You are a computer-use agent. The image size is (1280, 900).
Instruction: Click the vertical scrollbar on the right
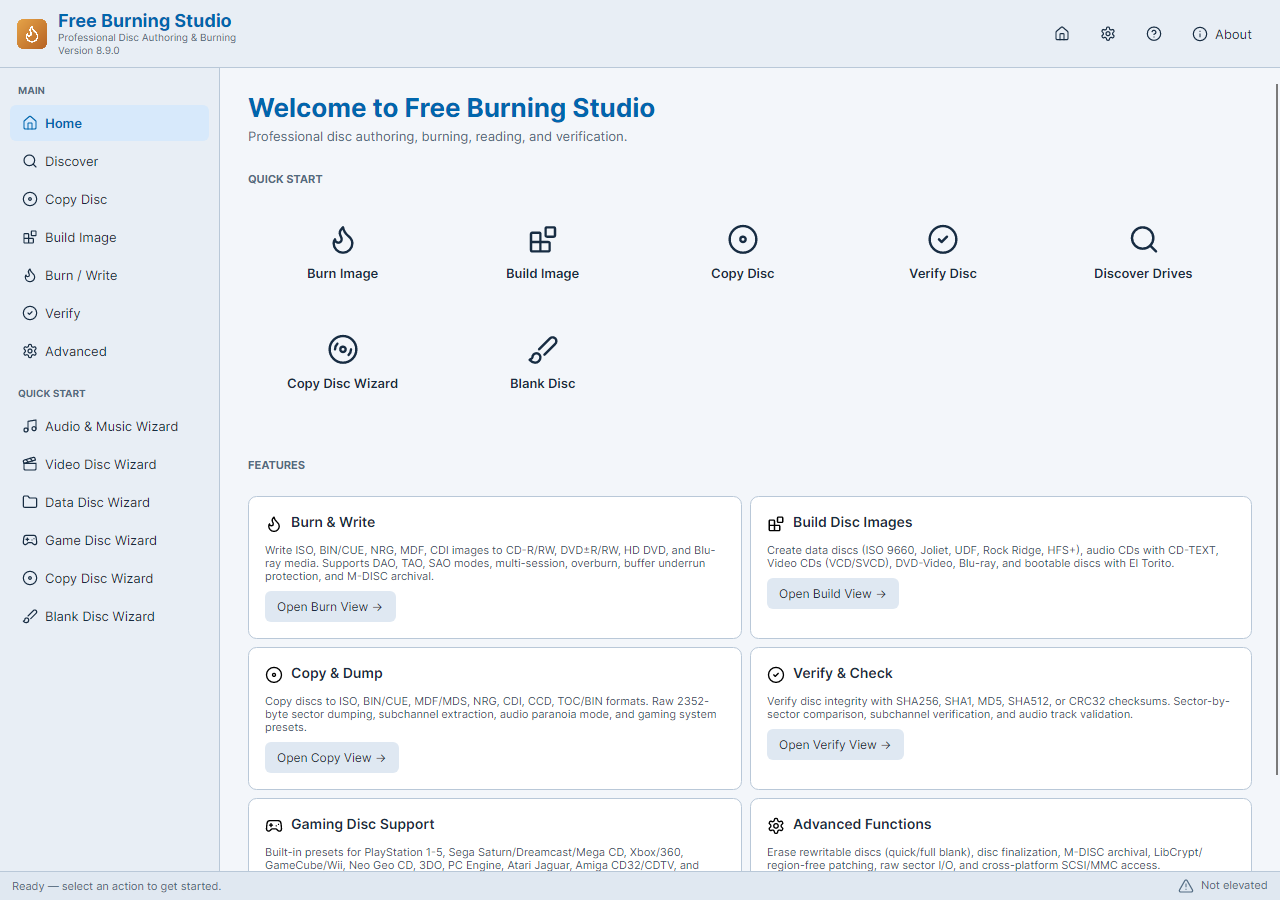pos(1277,428)
